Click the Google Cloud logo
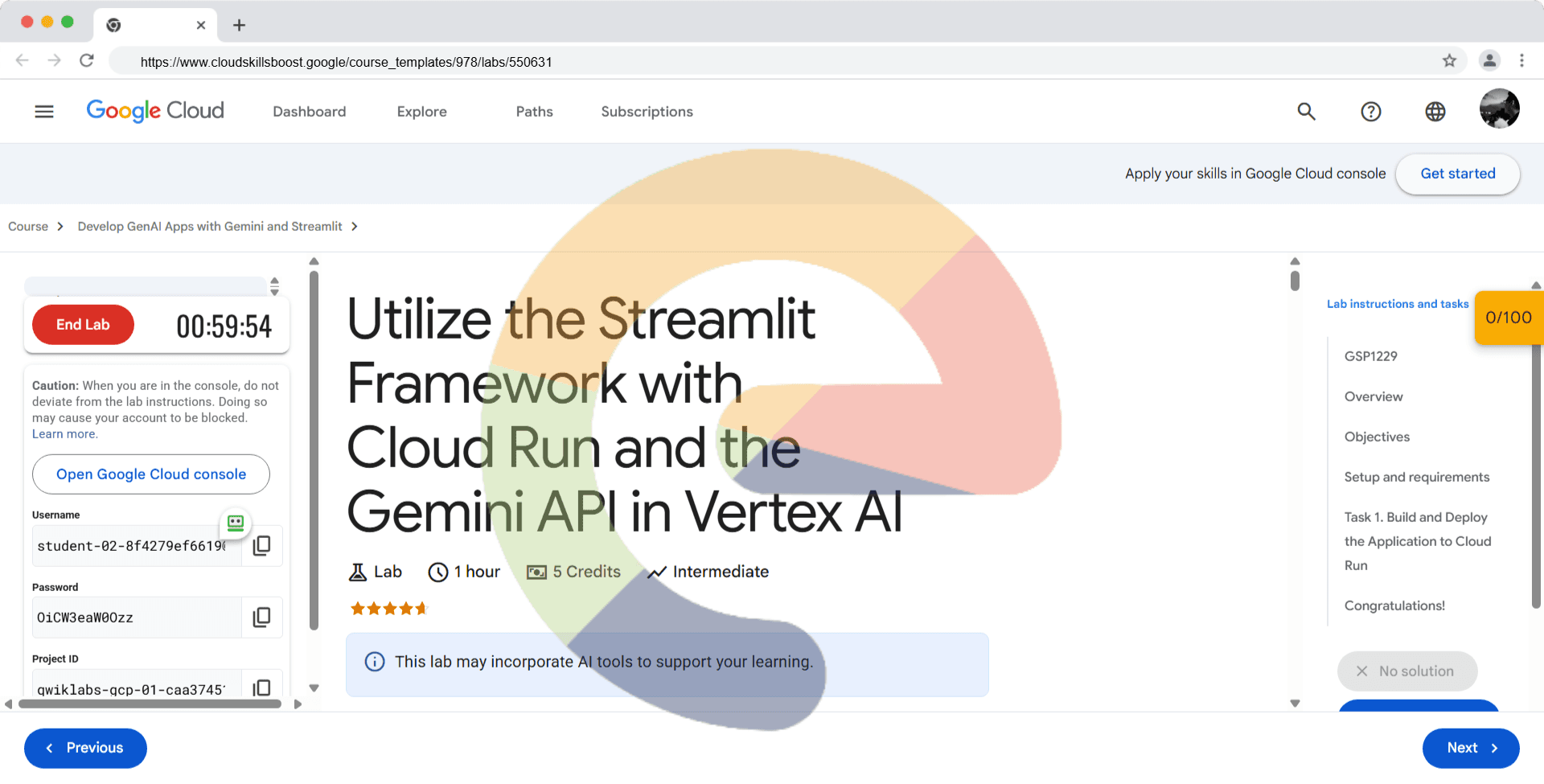The width and height of the screenshot is (1544, 784). pos(155,111)
